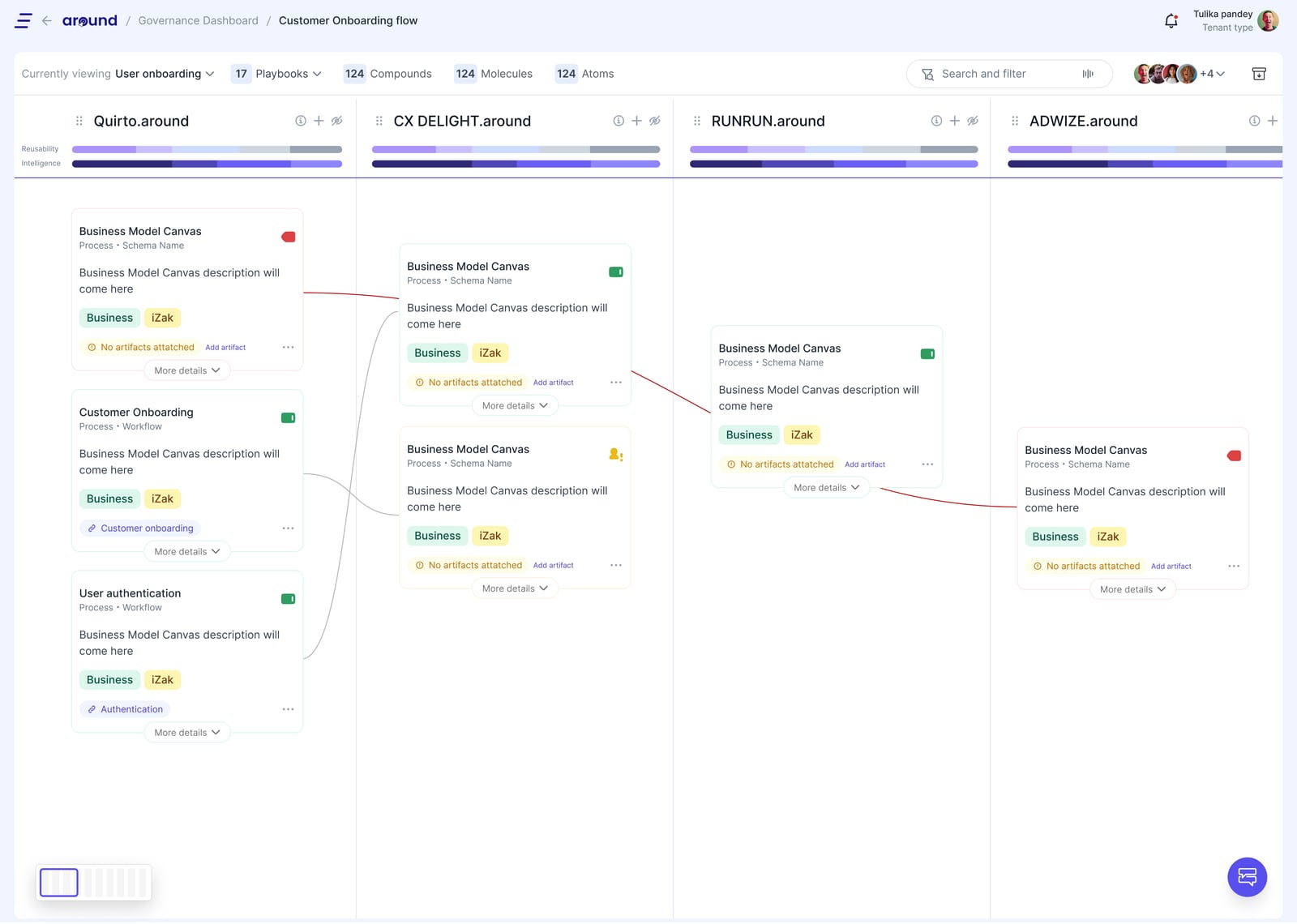Image resolution: width=1297 pixels, height=924 pixels.
Task: Click Customer Onboarding flow breadcrumb
Action: tap(348, 21)
